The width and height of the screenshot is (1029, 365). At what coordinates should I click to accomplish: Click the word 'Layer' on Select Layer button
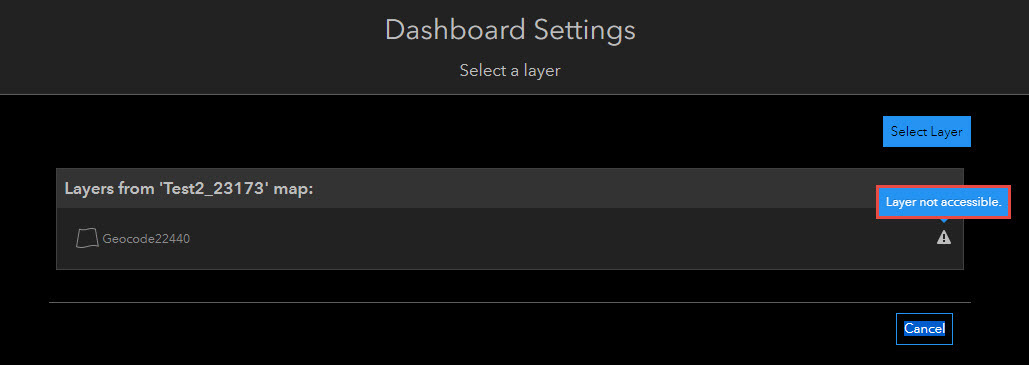946,131
